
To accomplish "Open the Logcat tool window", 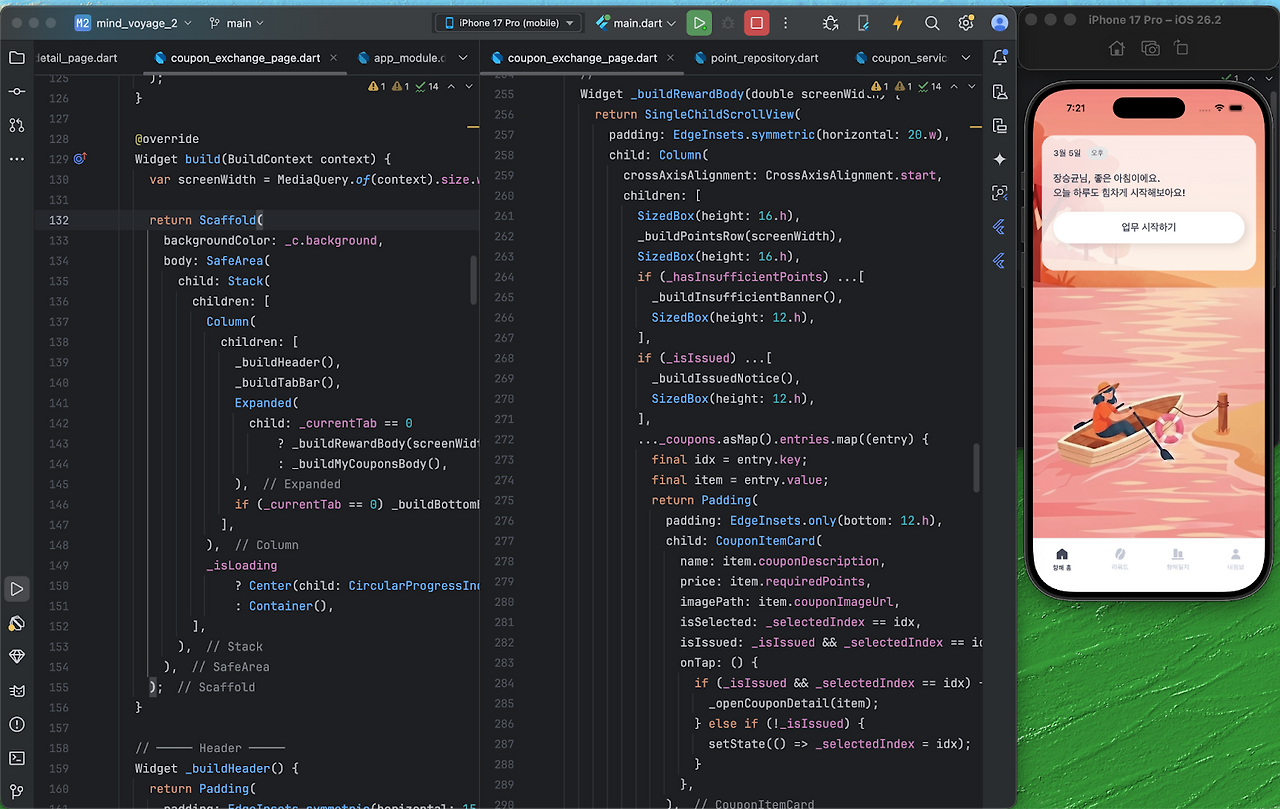I will tap(17, 691).
